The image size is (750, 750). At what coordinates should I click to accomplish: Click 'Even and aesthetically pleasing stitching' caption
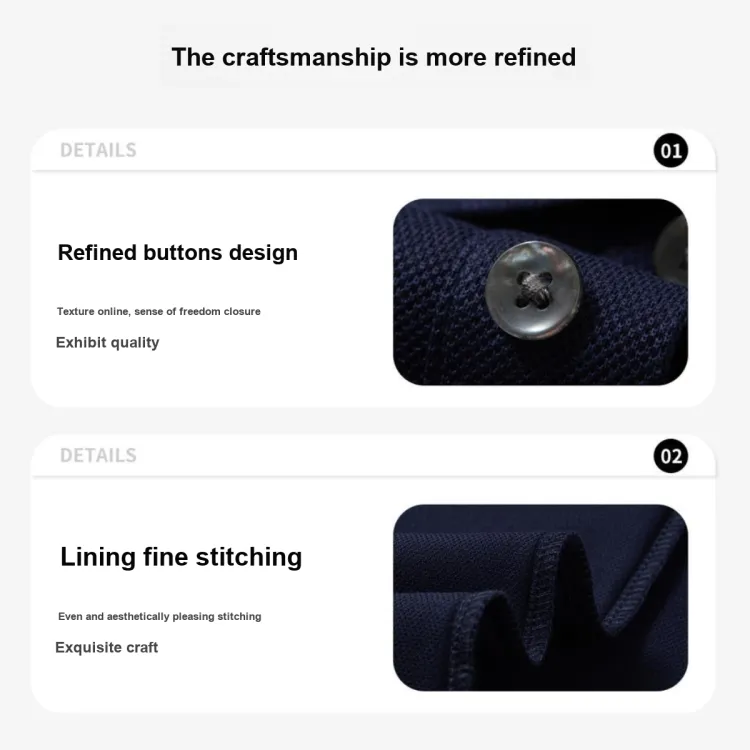(160, 617)
